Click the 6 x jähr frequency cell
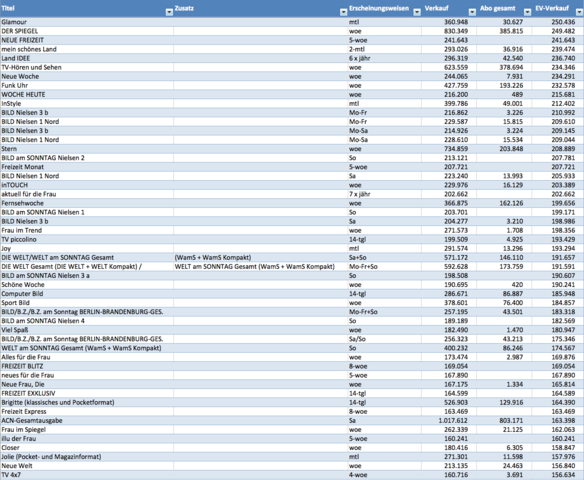 pos(360,58)
